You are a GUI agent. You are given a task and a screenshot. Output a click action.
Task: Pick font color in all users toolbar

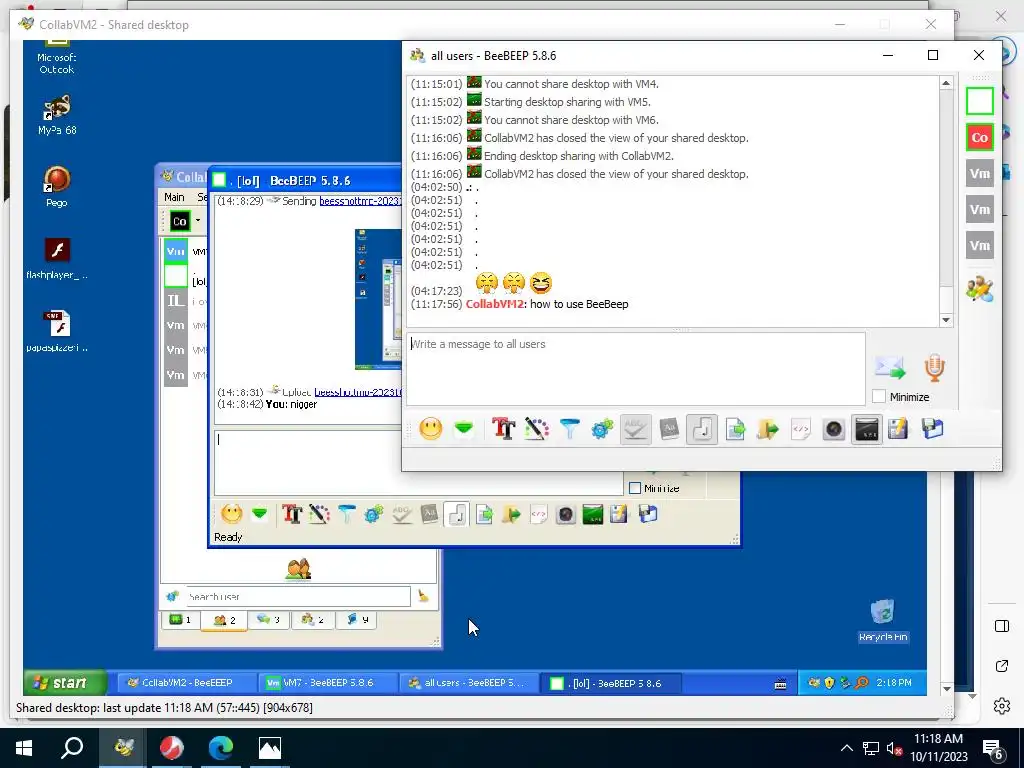pyautogui.click(x=536, y=429)
